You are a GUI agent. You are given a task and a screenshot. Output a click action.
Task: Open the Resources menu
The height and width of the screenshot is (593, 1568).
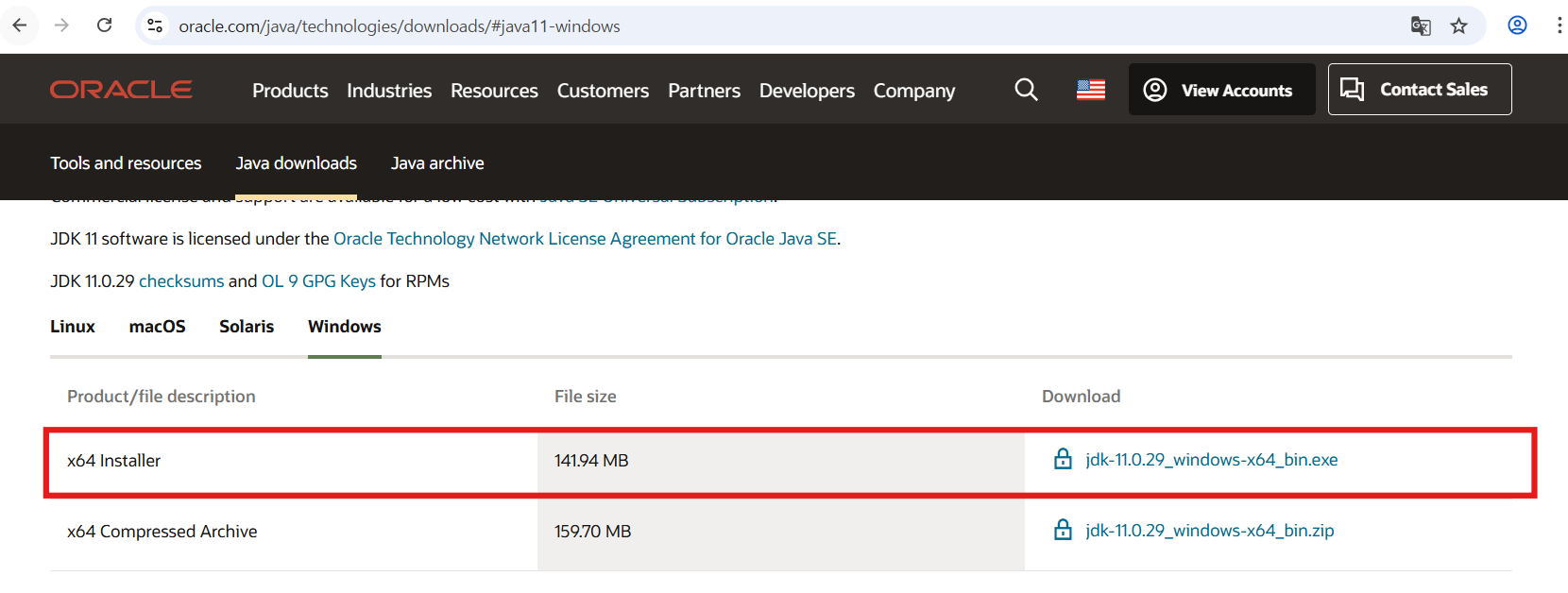pyautogui.click(x=494, y=91)
